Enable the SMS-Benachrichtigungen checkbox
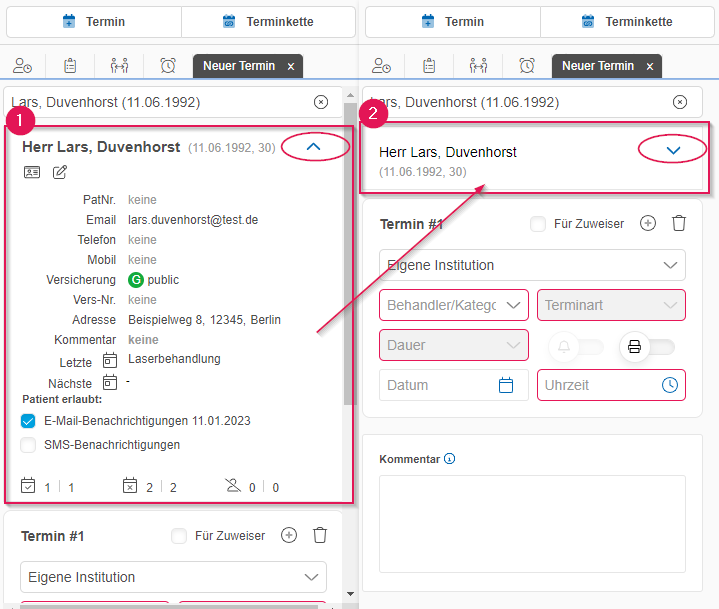The height and width of the screenshot is (609, 719). tap(29, 445)
